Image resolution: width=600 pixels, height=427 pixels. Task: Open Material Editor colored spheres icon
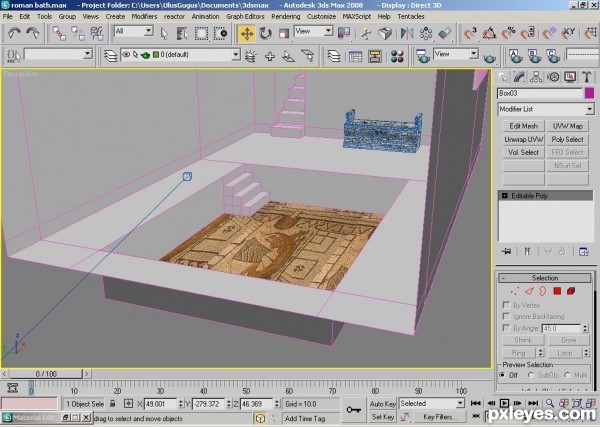point(397,57)
